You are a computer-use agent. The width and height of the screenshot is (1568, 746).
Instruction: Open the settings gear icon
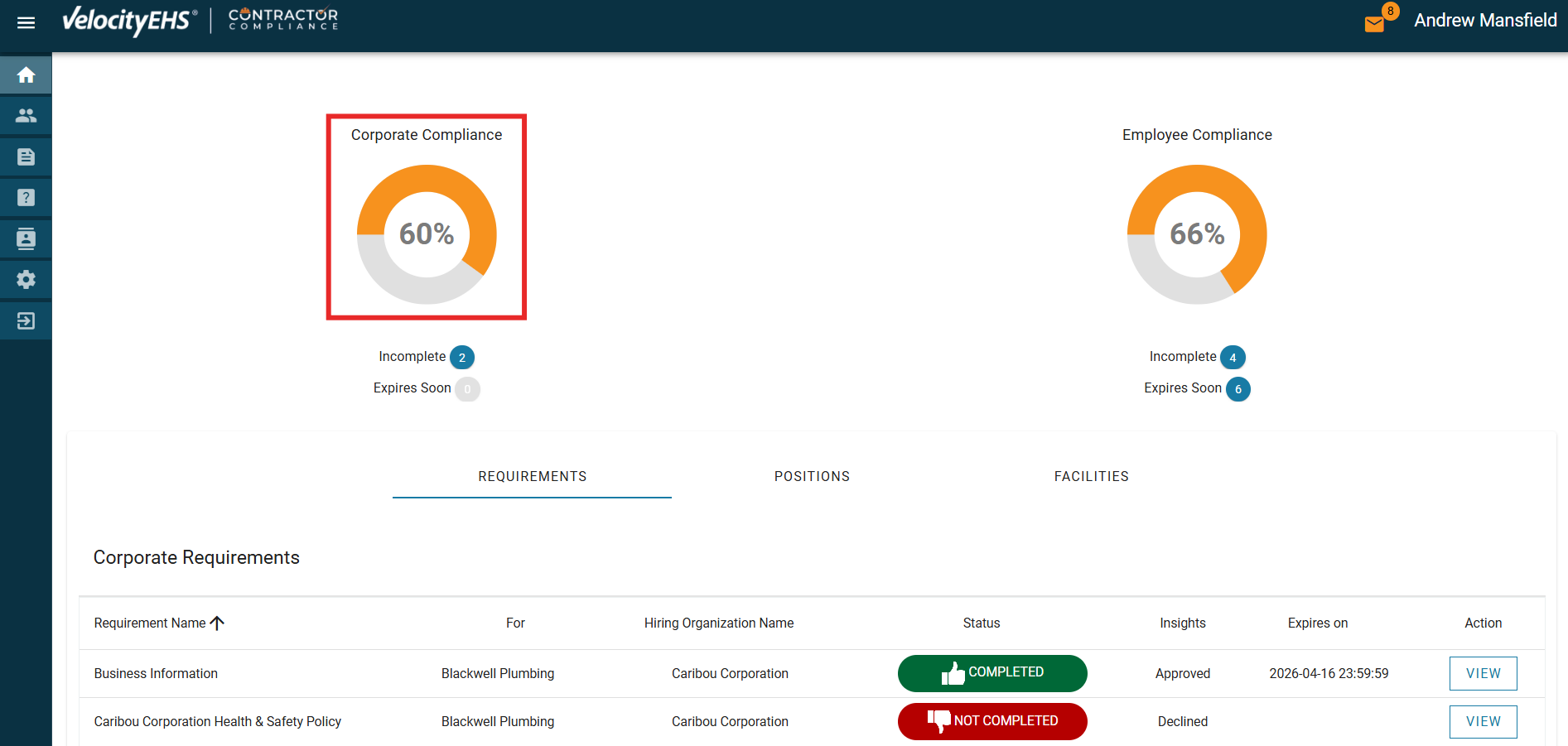(26, 280)
